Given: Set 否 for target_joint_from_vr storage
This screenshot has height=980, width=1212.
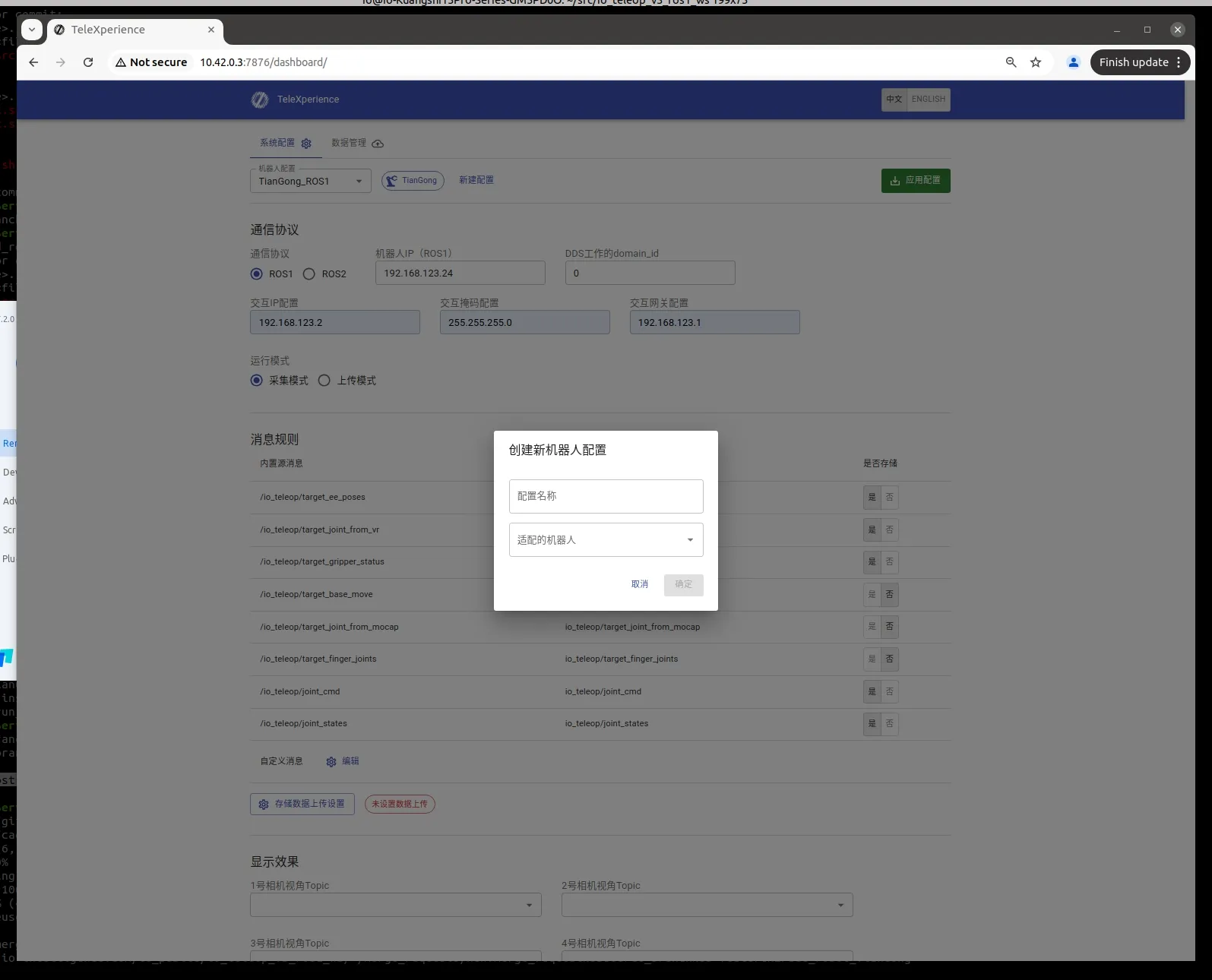Looking at the screenshot, I should 890,530.
